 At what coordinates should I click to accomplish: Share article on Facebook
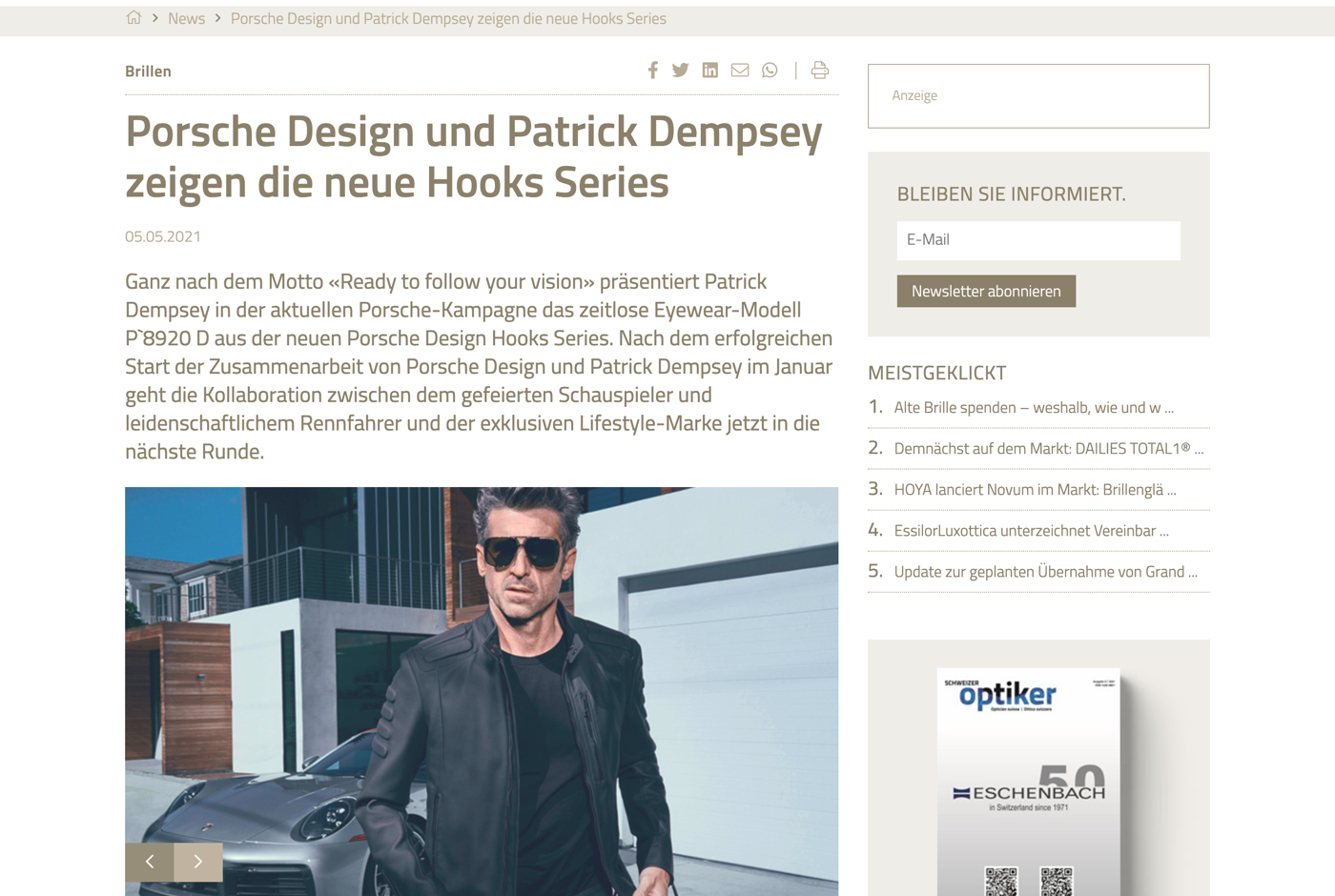coord(652,71)
